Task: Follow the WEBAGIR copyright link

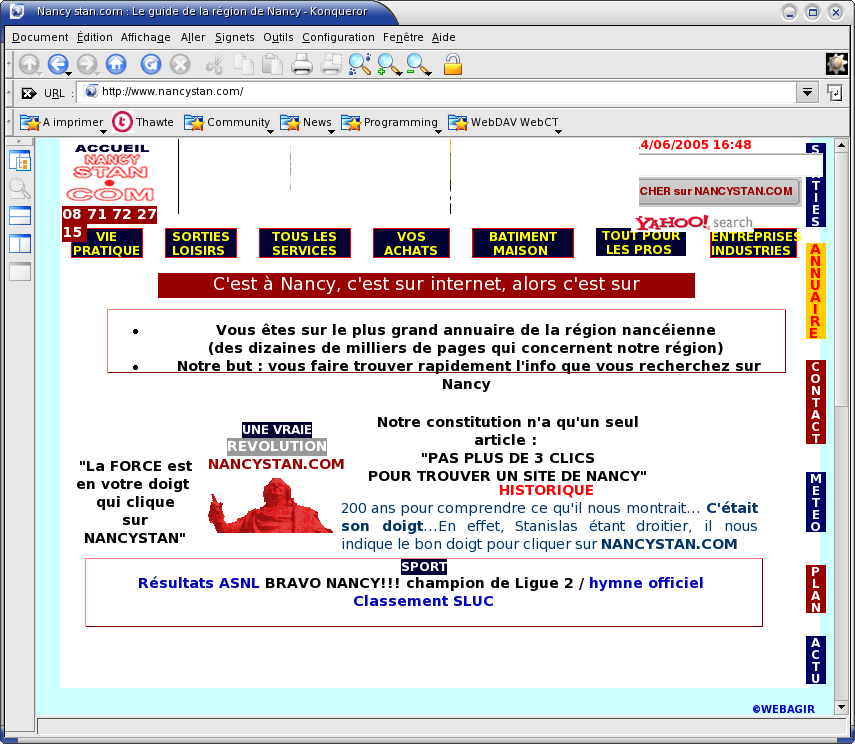Action: point(783,709)
